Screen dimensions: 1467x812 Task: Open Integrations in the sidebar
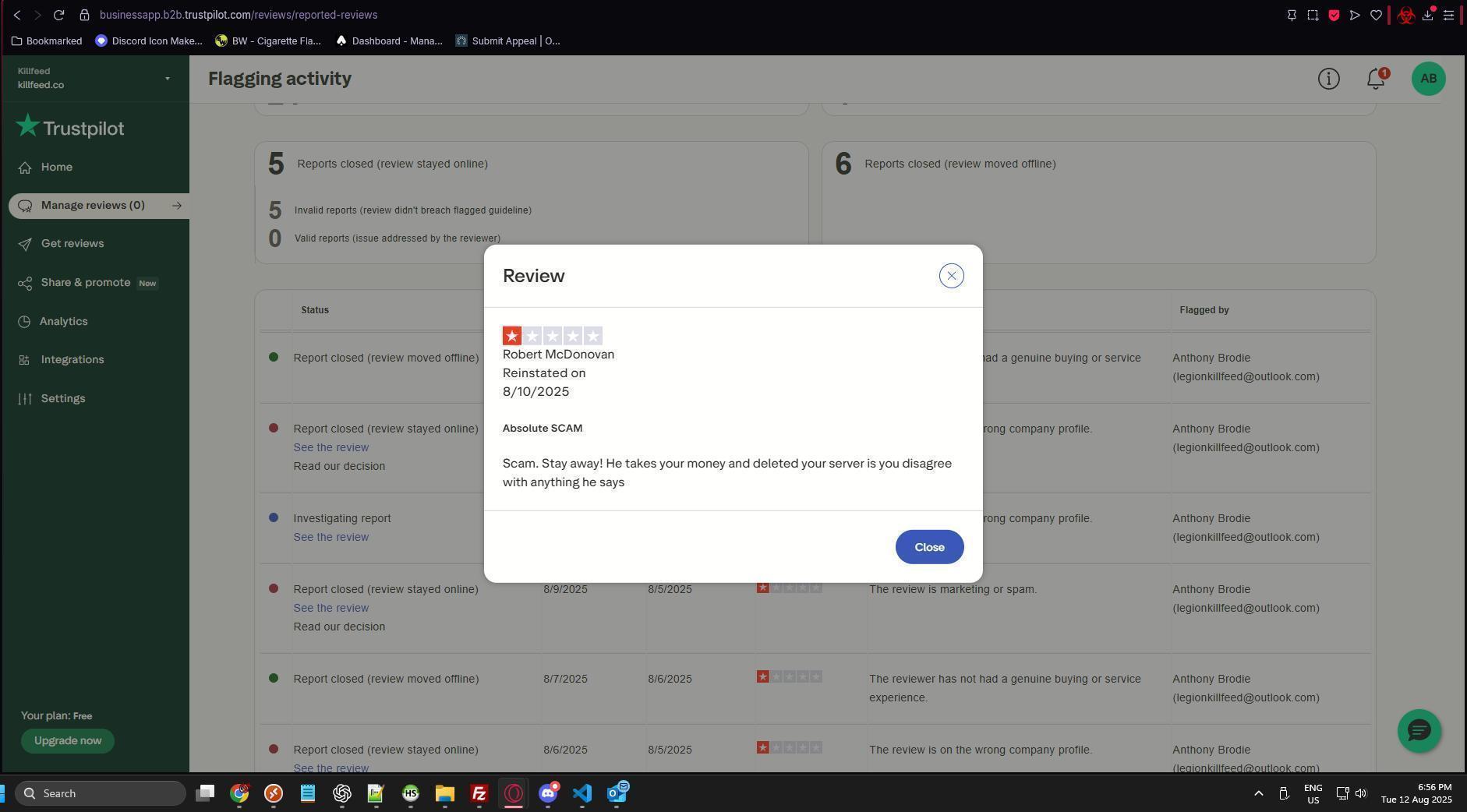pyautogui.click(x=72, y=360)
